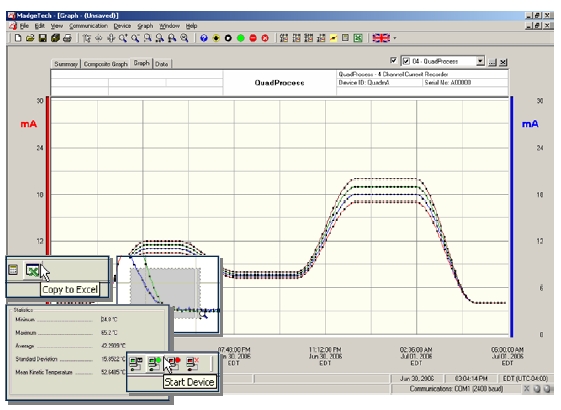Switch to the Data tab

162,64
